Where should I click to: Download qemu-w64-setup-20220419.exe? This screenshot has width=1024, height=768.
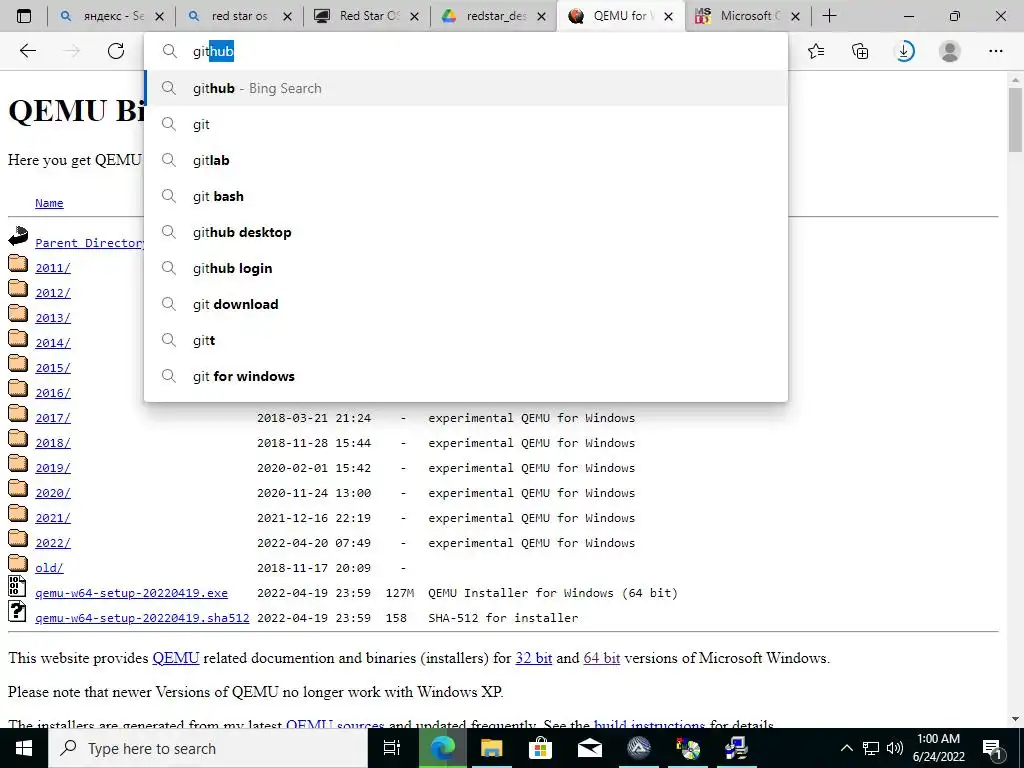(131, 593)
